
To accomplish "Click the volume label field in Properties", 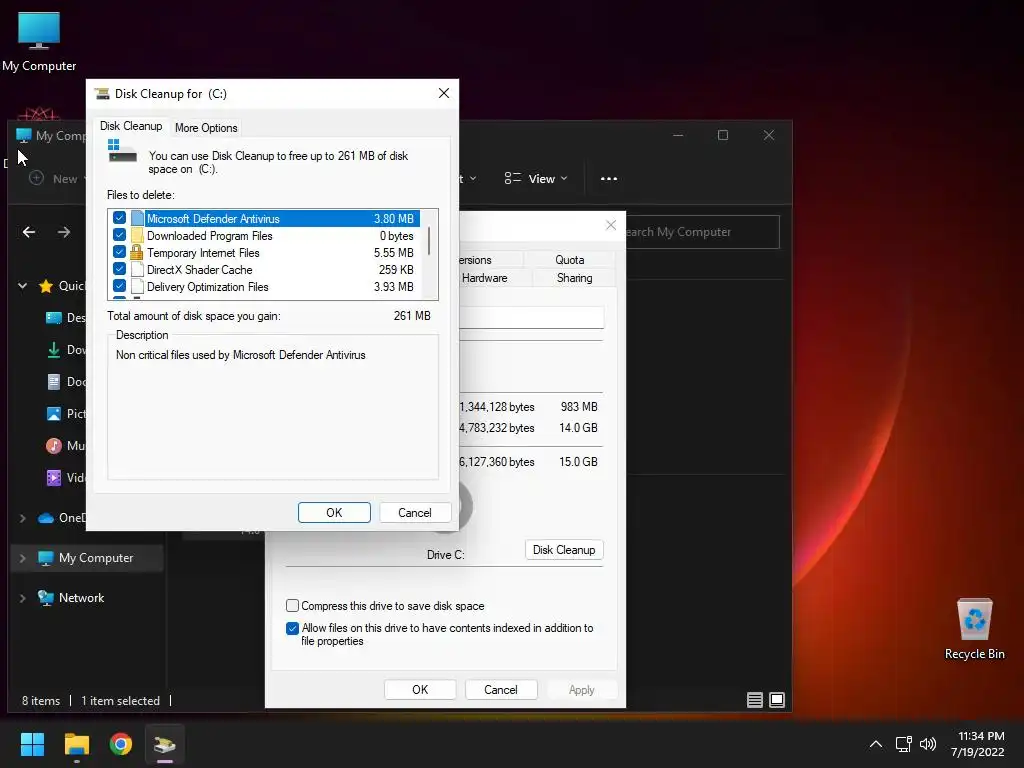I will (532, 318).
